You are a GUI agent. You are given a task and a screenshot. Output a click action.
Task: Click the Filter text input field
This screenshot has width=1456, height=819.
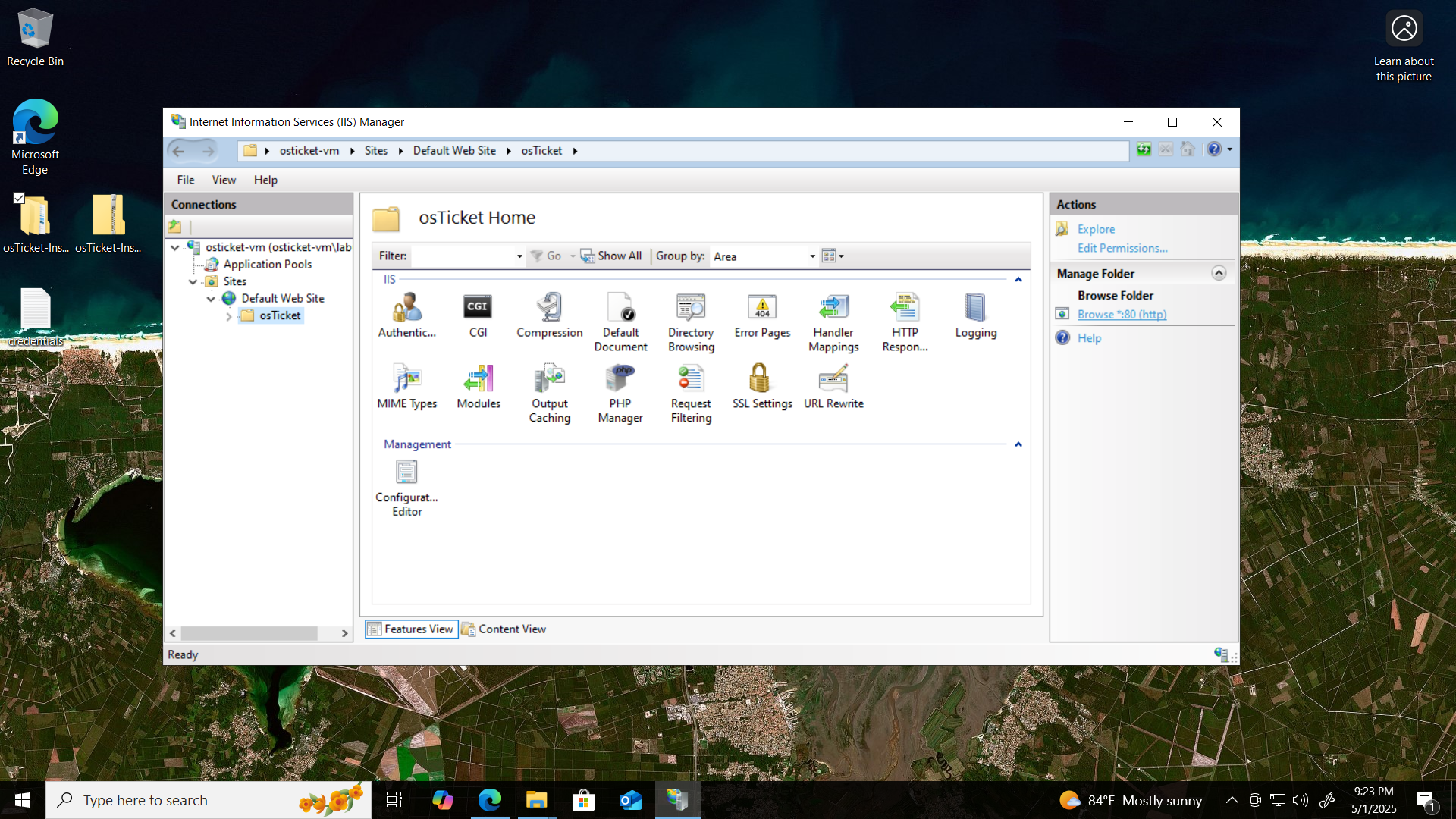(x=463, y=256)
